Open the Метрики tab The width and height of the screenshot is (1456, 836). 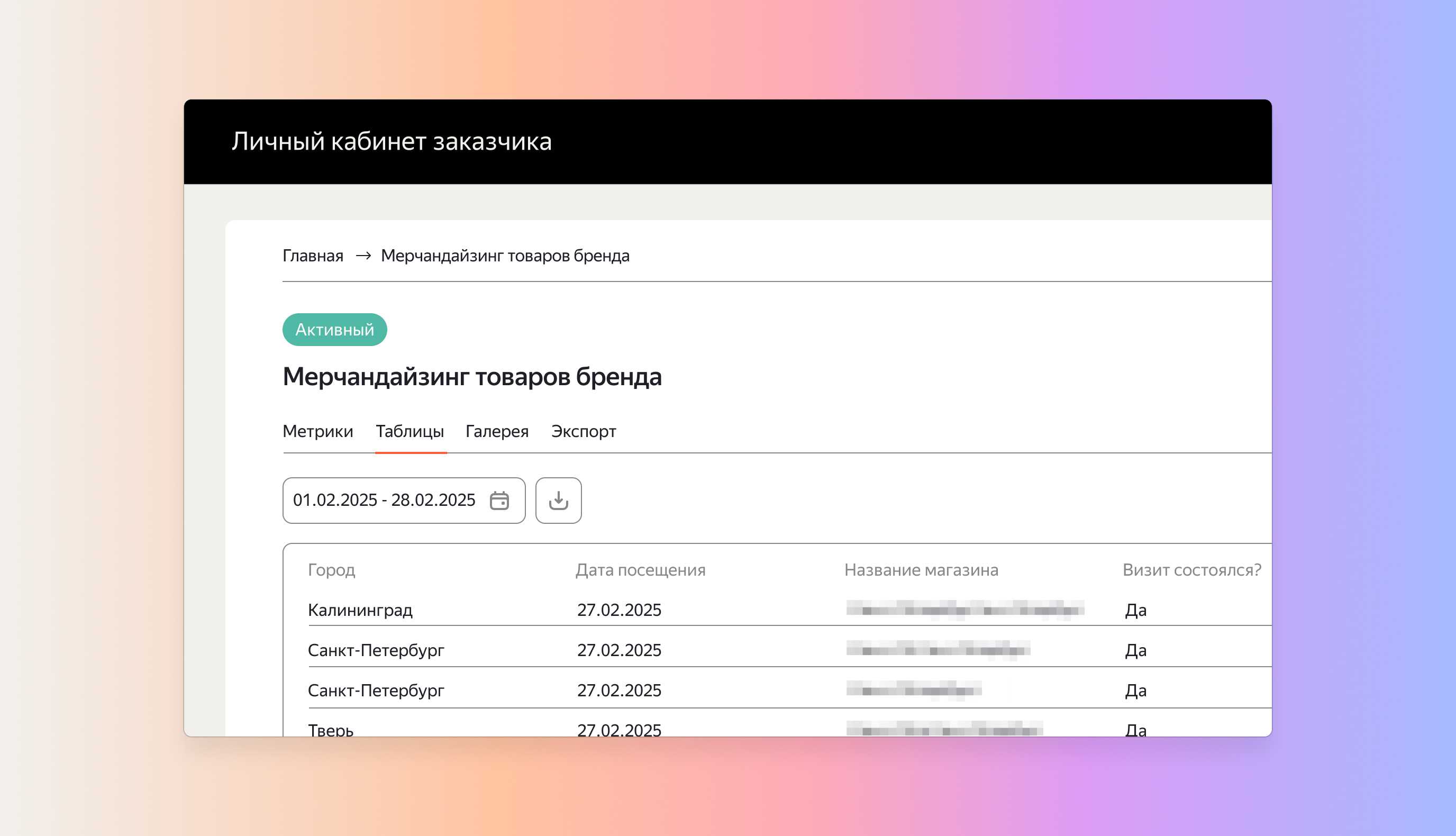(317, 431)
